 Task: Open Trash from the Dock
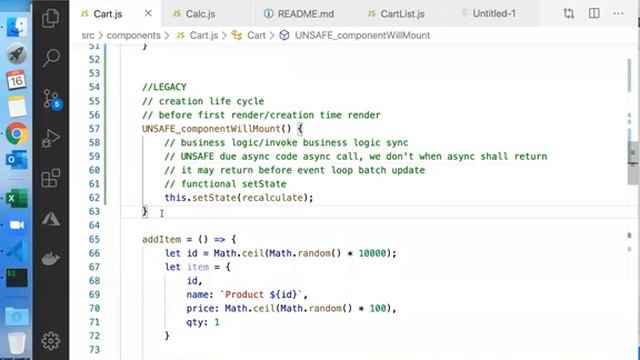pyautogui.click(x=16, y=343)
